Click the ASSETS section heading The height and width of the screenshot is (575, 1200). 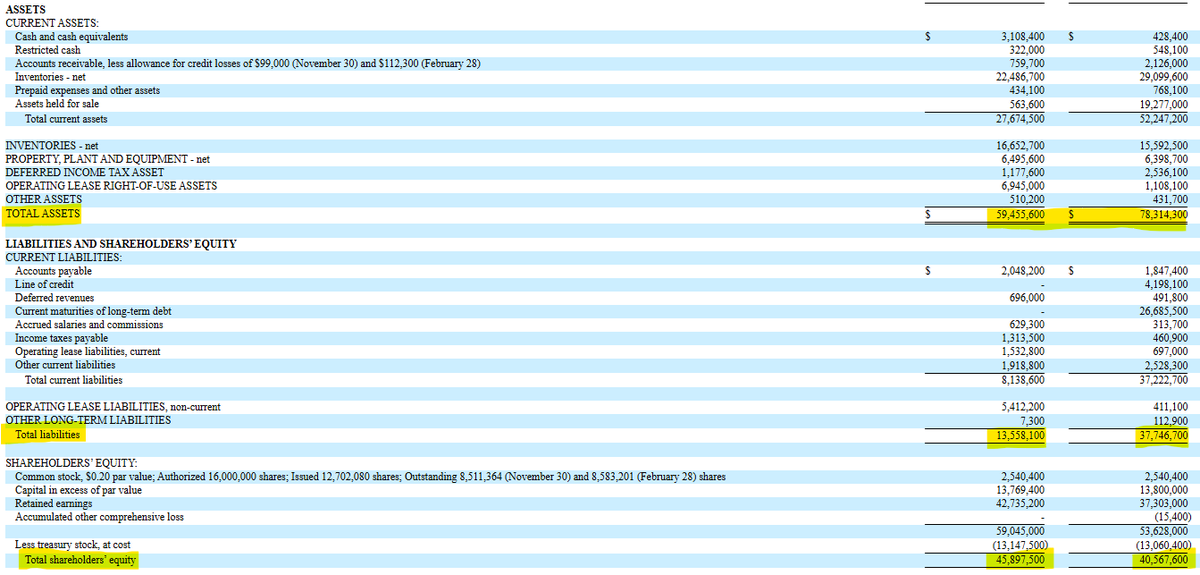26,10
